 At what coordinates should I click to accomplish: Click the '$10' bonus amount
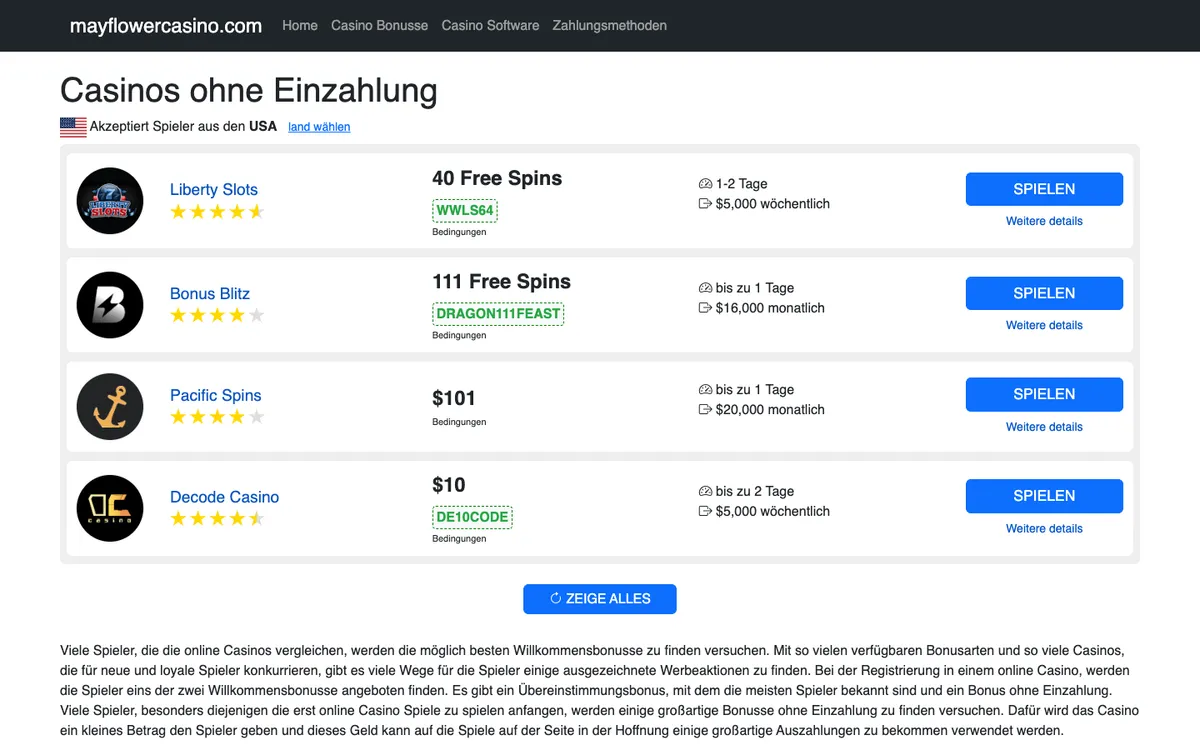(449, 485)
